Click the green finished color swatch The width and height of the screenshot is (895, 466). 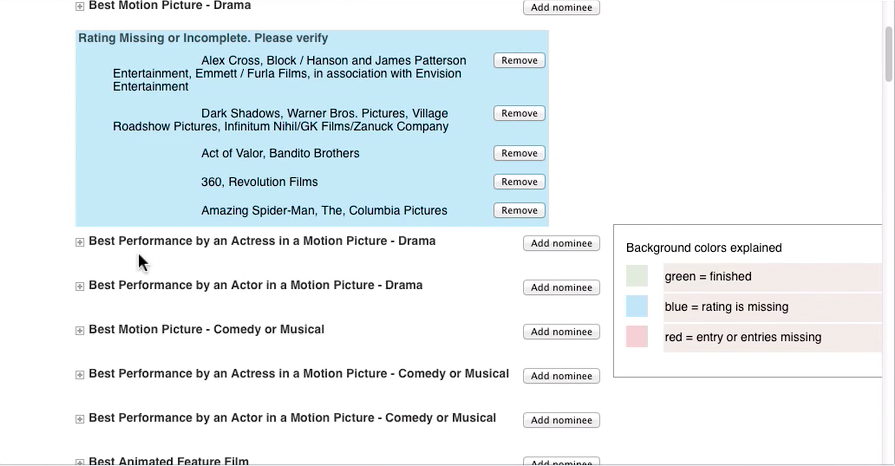(x=637, y=276)
